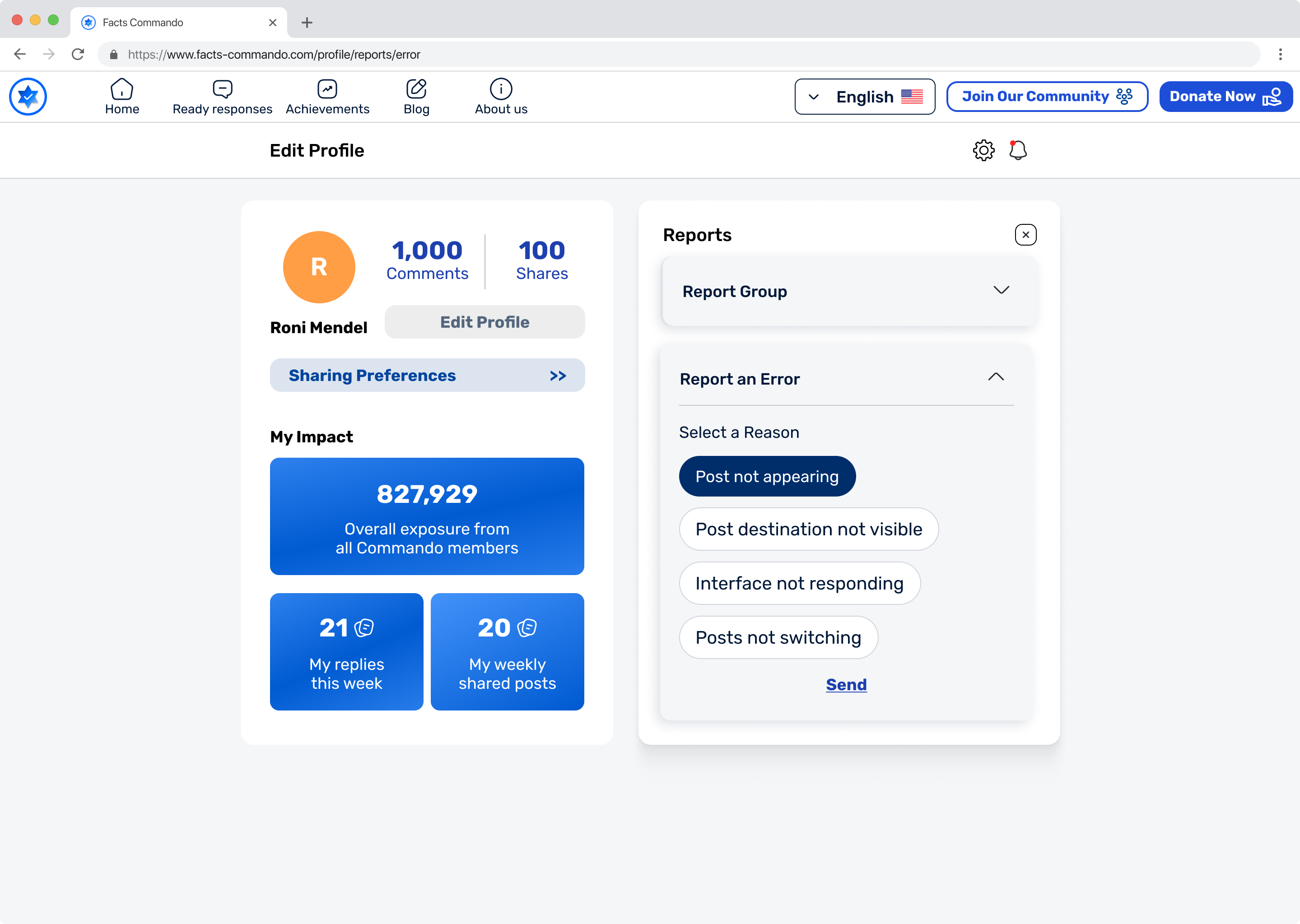The width and height of the screenshot is (1300, 924).
Task: Click the Join Our Community button
Action: pos(1047,97)
